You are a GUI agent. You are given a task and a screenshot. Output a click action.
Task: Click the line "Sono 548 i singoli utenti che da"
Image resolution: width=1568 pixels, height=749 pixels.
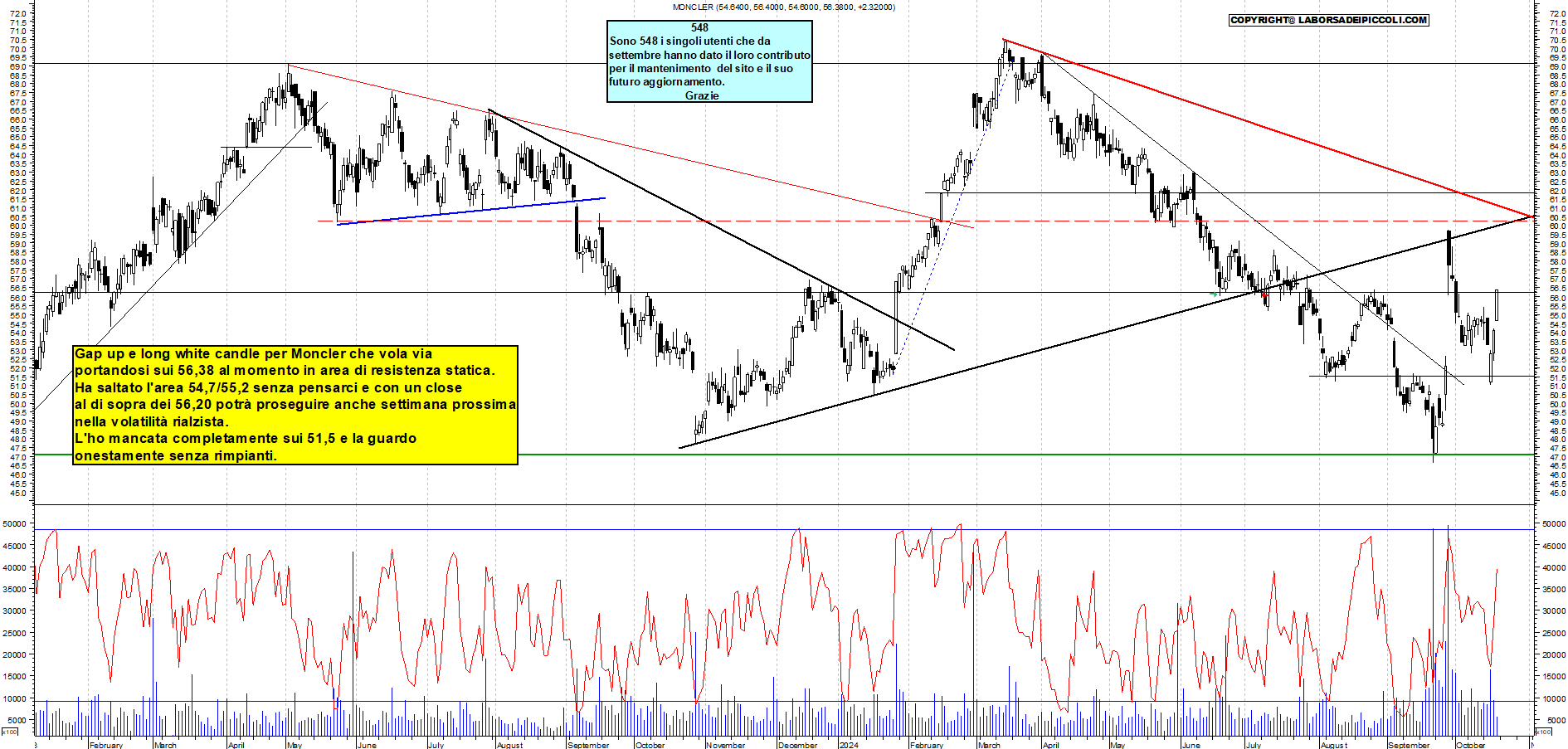(689, 41)
